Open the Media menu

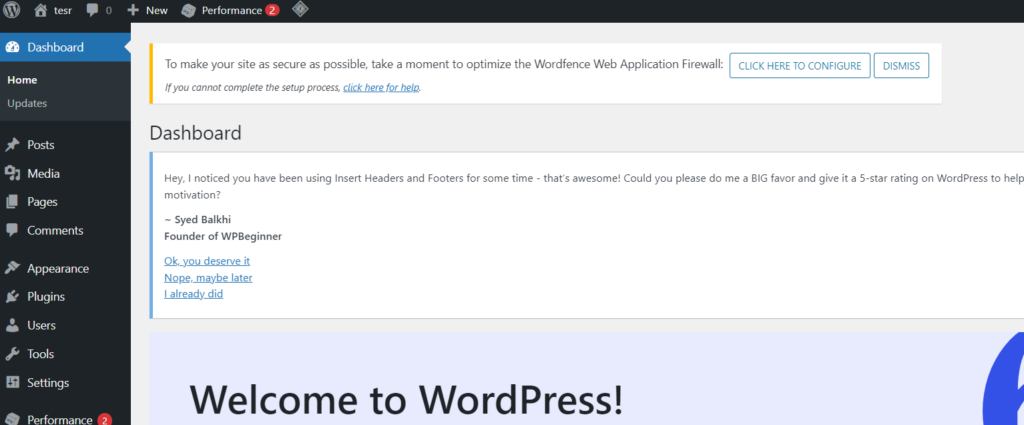(x=43, y=174)
